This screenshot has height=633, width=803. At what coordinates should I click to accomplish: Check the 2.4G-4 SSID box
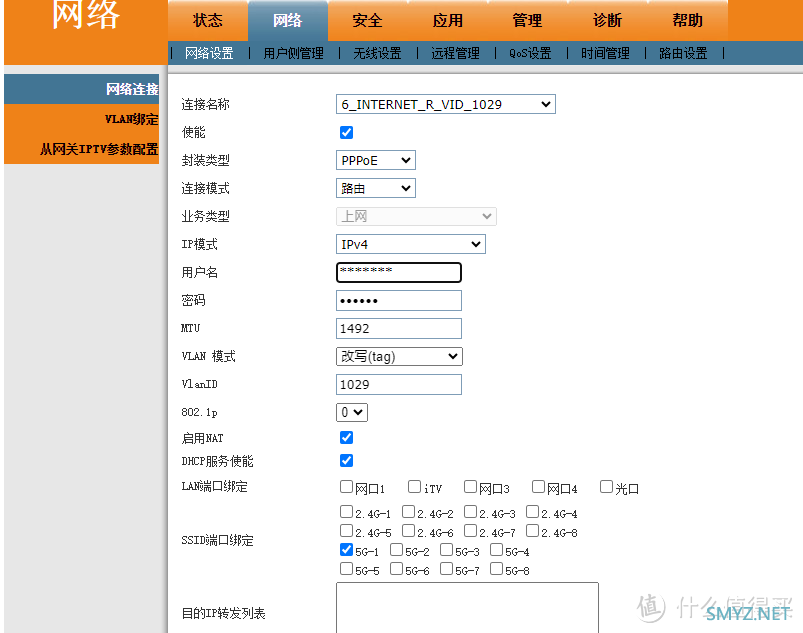533,512
